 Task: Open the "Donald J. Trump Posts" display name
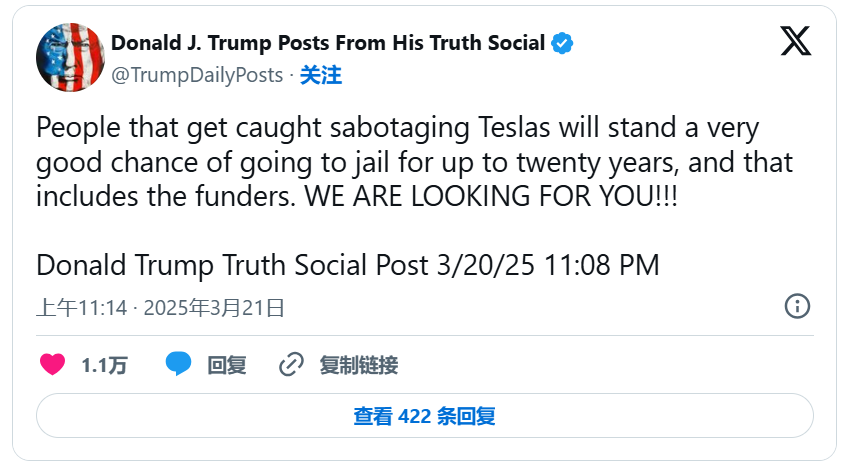click(x=328, y=43)
